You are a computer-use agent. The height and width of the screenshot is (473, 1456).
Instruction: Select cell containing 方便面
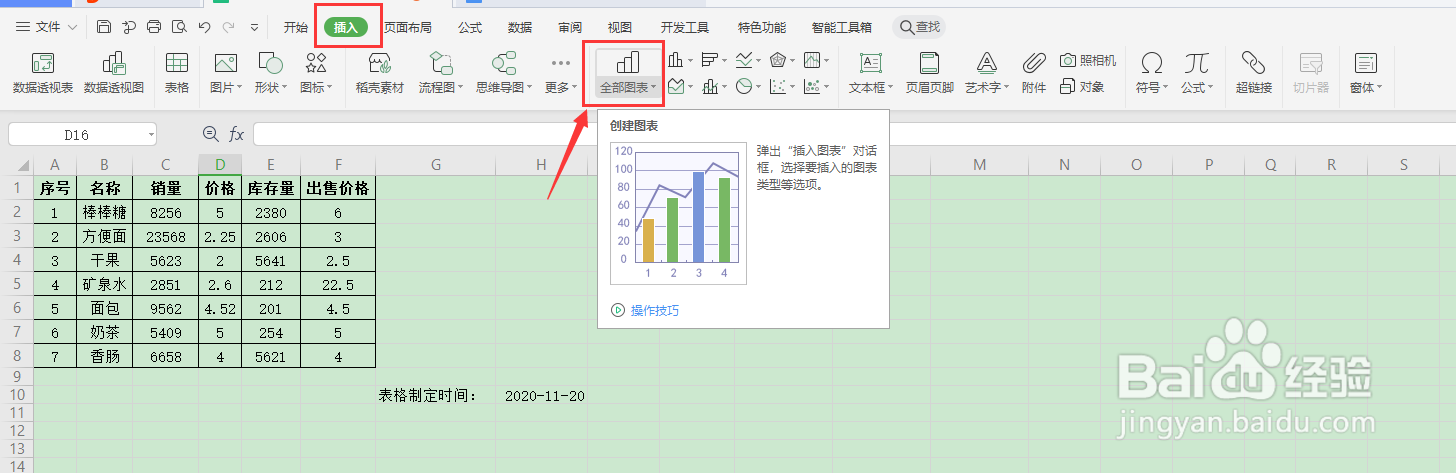[x=104, y=237]
